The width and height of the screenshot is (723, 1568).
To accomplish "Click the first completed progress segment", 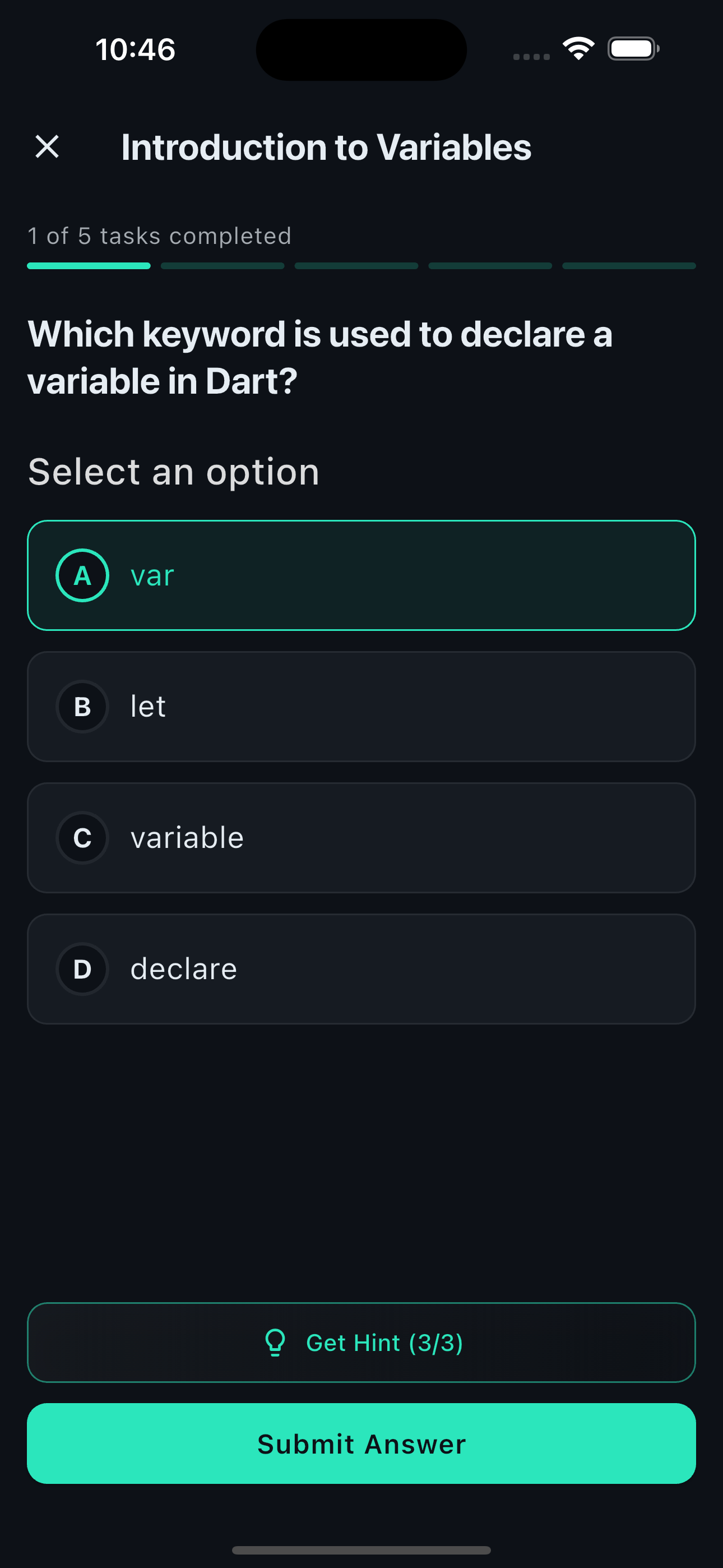I will [89, 266].
